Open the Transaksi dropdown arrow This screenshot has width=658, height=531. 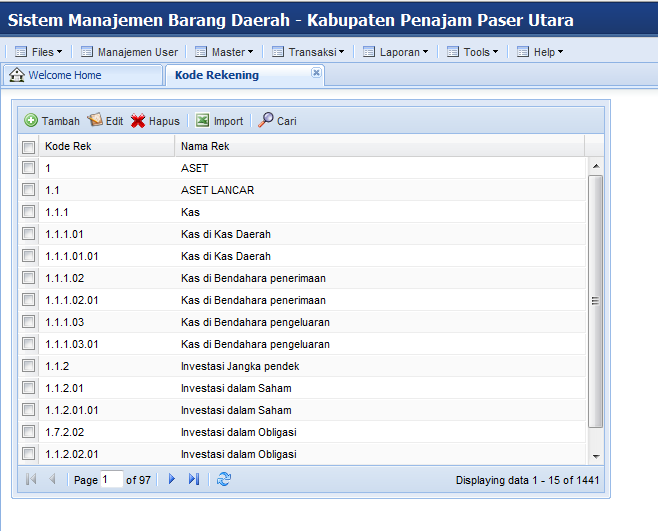(342, 52)
